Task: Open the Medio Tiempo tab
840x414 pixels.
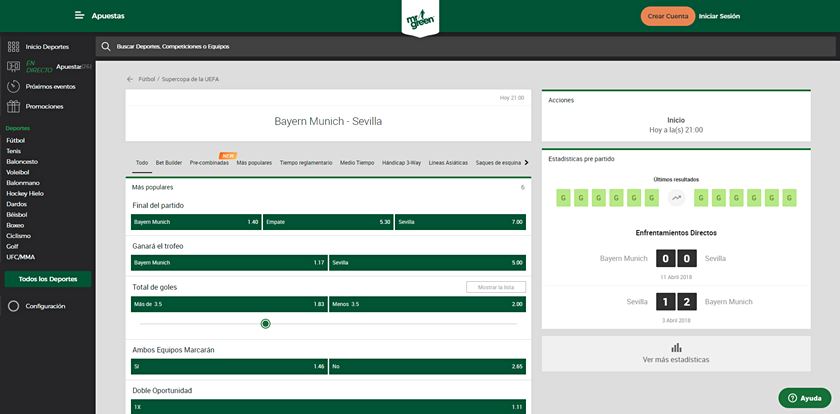Action: 357,163
